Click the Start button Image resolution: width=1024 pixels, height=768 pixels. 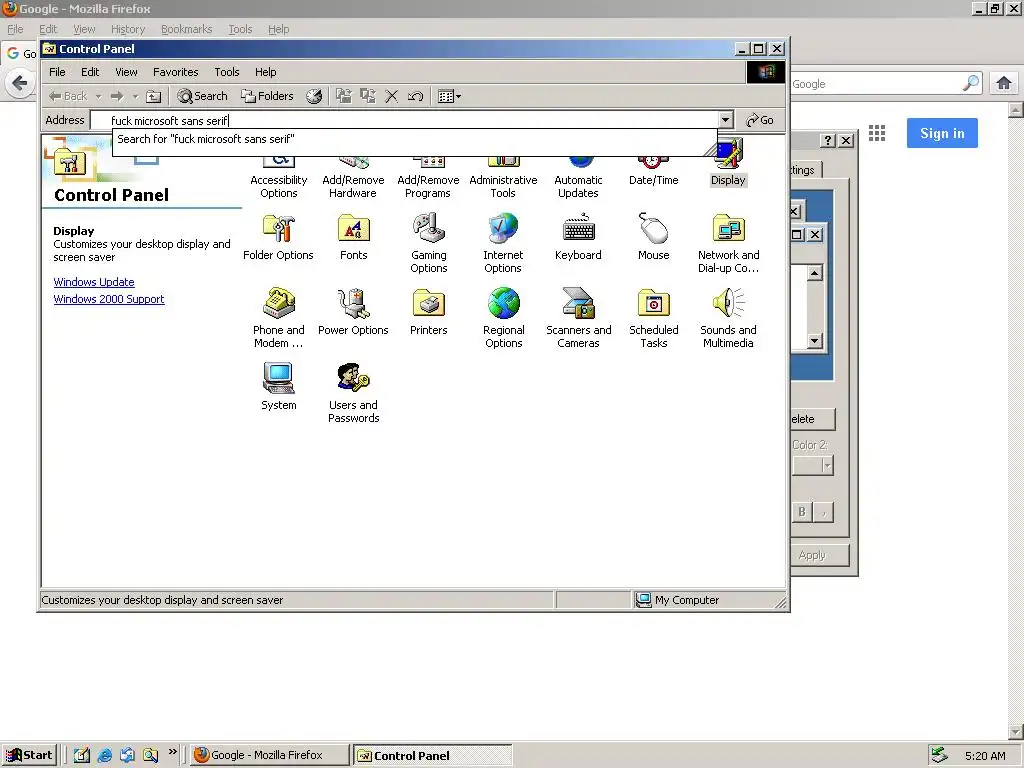pos(29,755)
